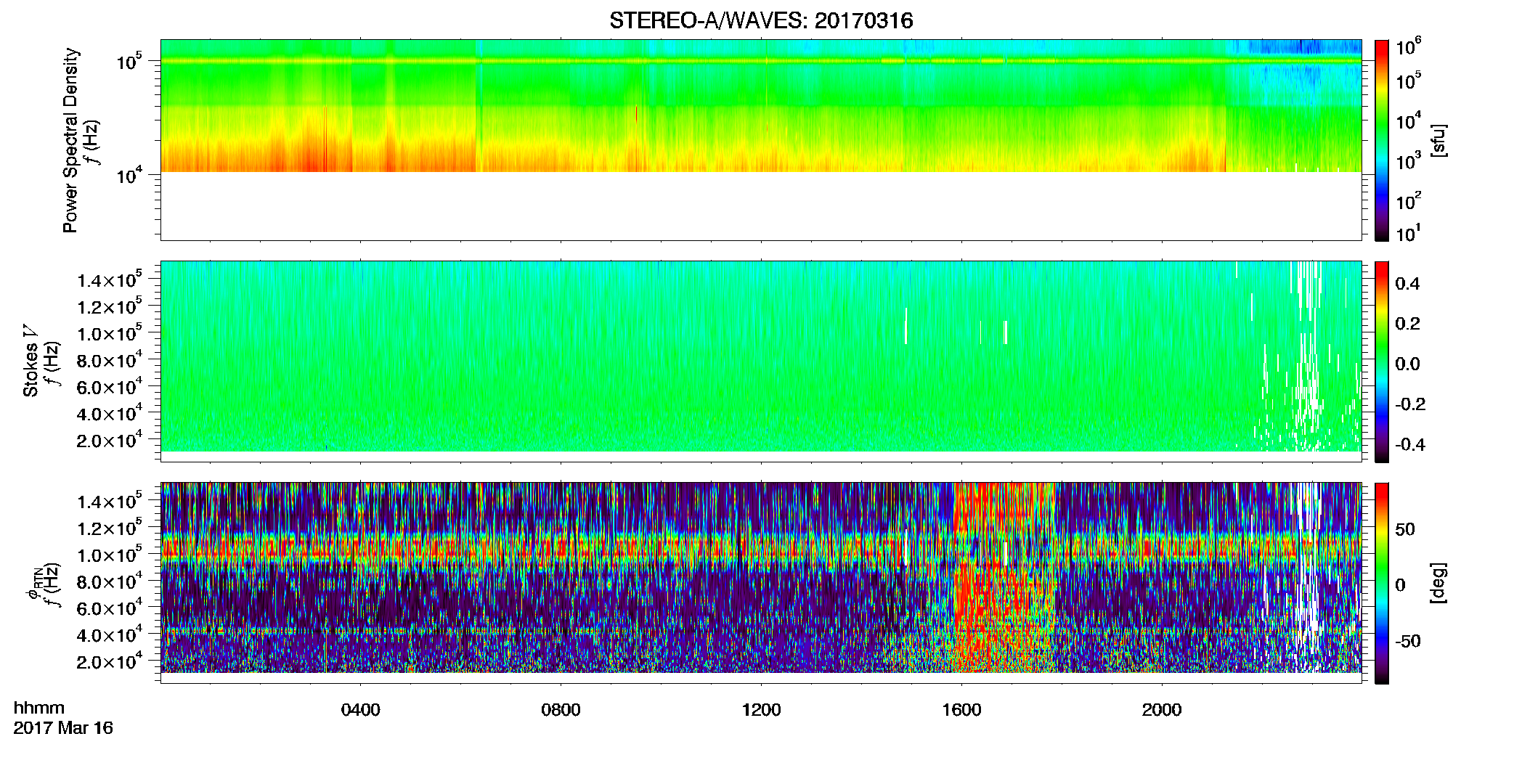Click the 1600 time axis label
The image size is (1522, 784).
[x=961, y=710]
